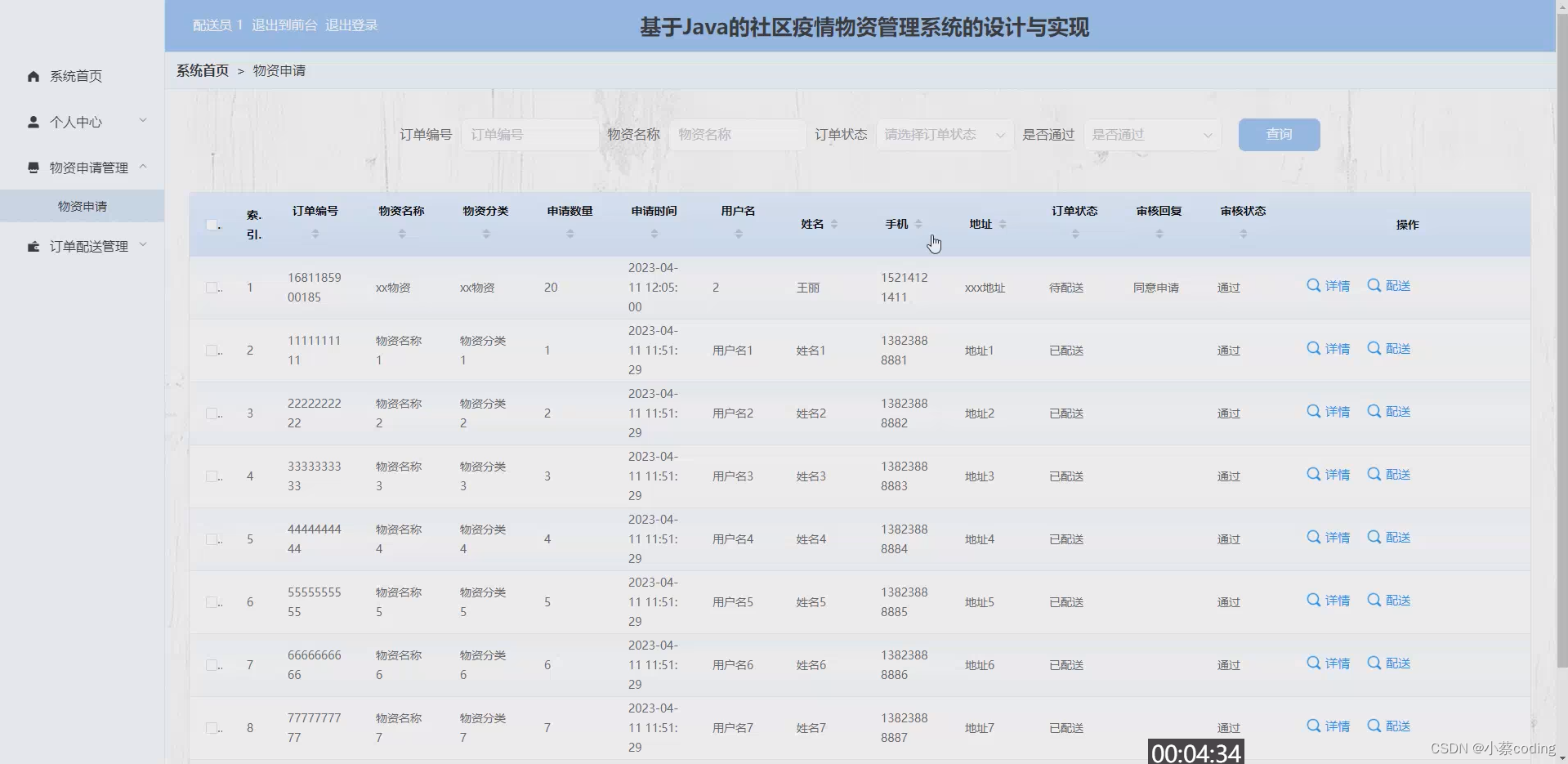The image size is (1568, 764).
Task: Sort by 姓名 column arrows
Action: [x=834, y=224]
